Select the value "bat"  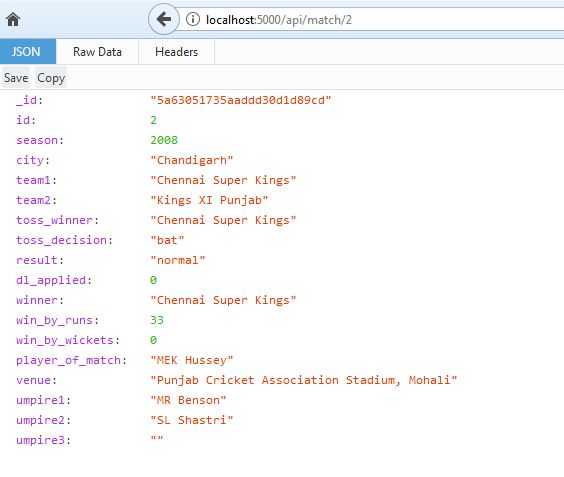pos(167,240)
